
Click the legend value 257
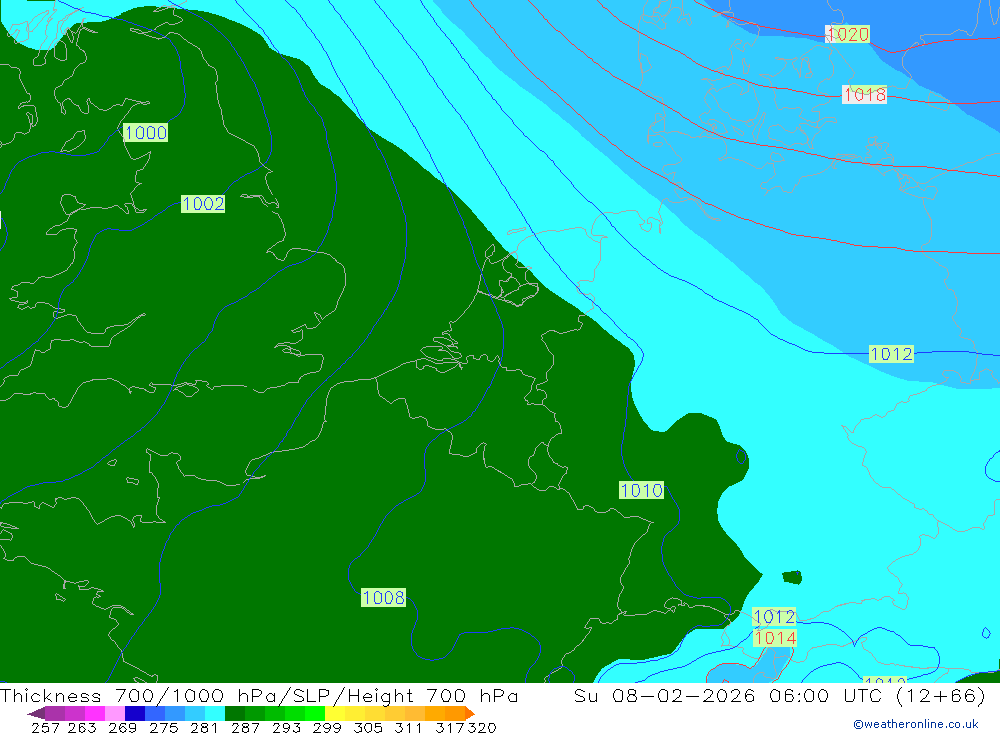pyautogui.click(x=45, y=727)
